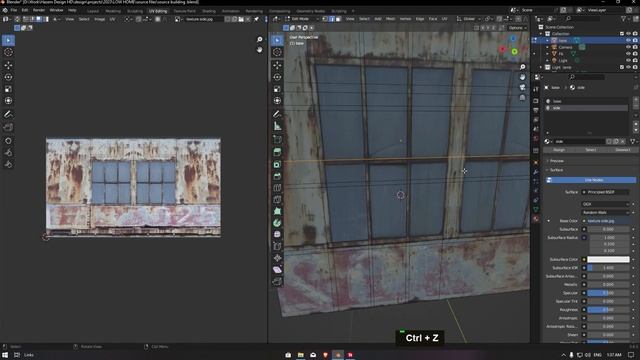Image resolution: width=640 pixels, height=360 pixels.
Task: Open the Image menu in UV editor
Action: 100,19
